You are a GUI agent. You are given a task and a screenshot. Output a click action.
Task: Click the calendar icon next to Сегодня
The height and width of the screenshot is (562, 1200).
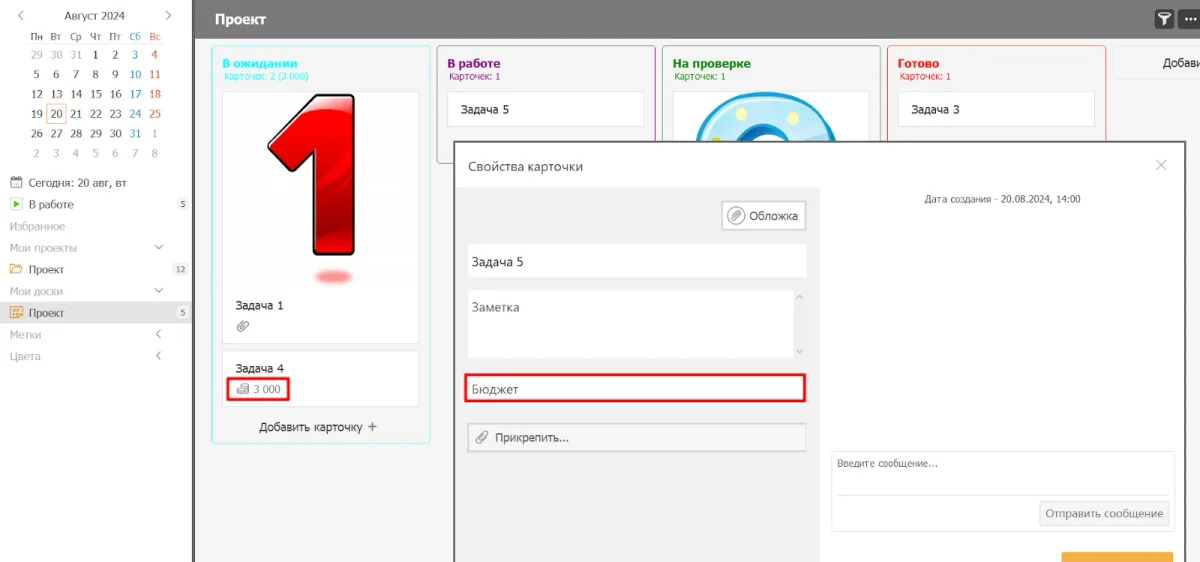coord(16,183)
